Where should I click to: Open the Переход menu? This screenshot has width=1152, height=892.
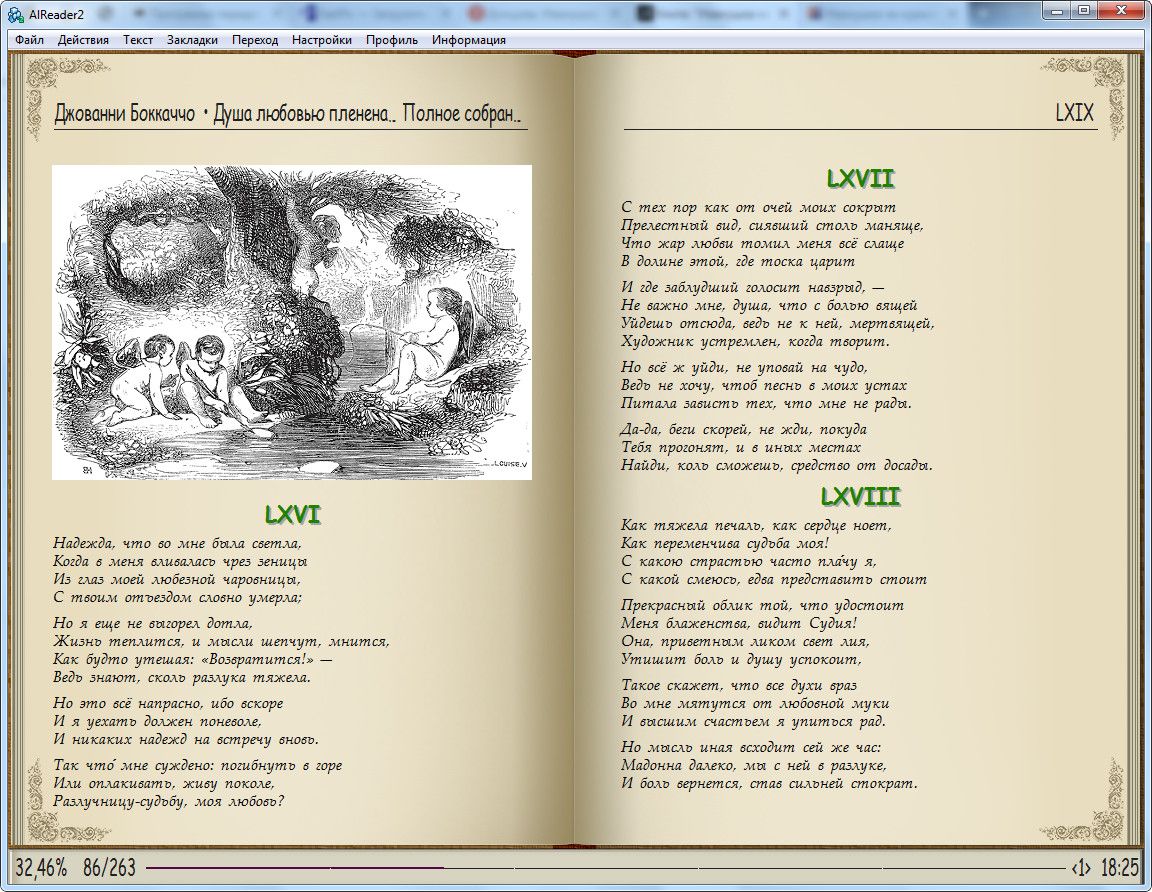(x=254, y=40)
